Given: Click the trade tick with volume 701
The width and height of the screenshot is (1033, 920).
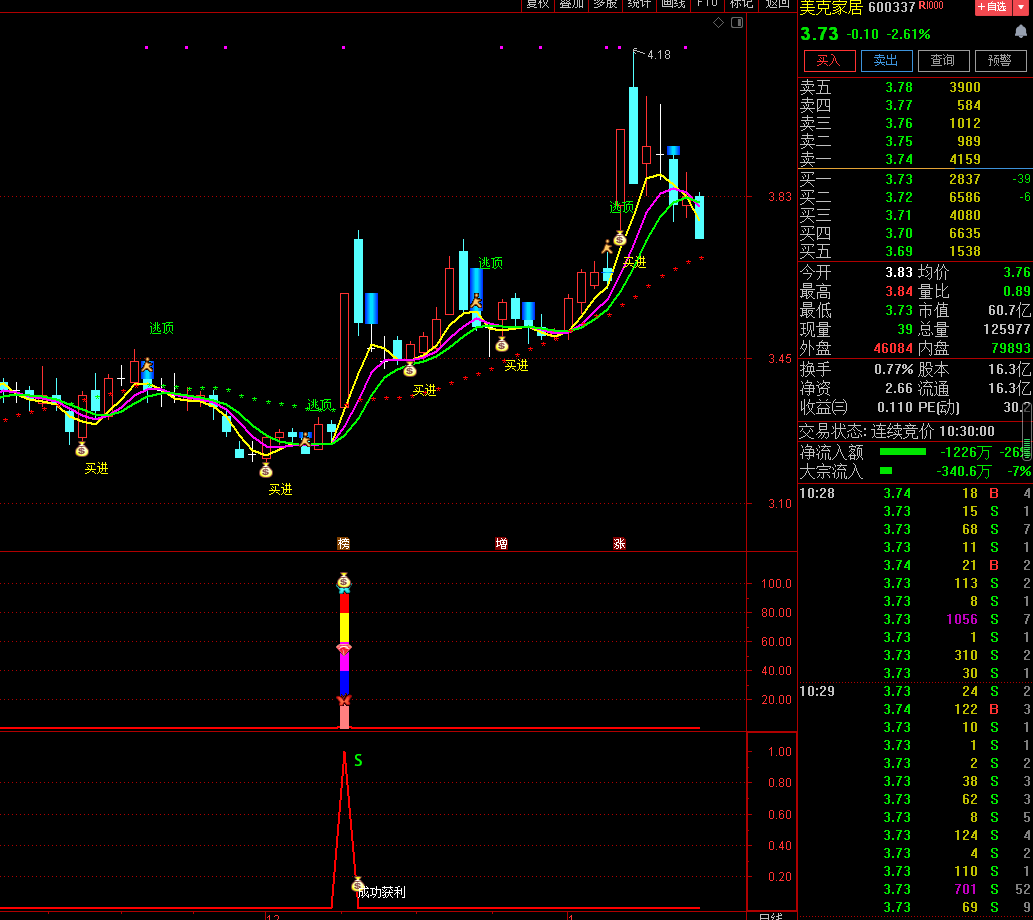Looking at the screenshot, I should 915,889.
